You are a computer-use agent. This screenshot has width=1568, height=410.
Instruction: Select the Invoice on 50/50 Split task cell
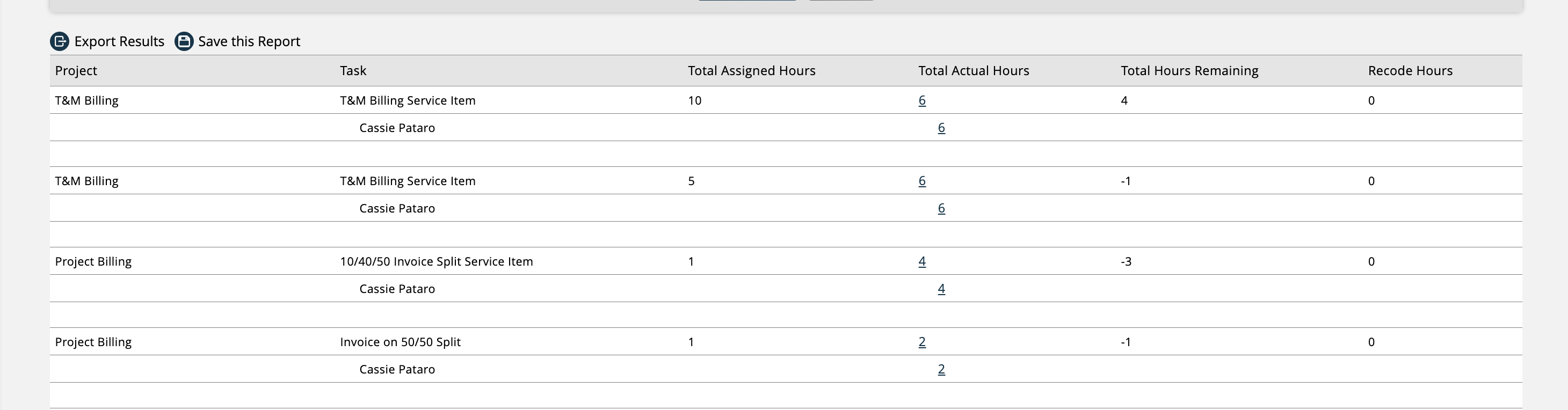tap(400, 342)
